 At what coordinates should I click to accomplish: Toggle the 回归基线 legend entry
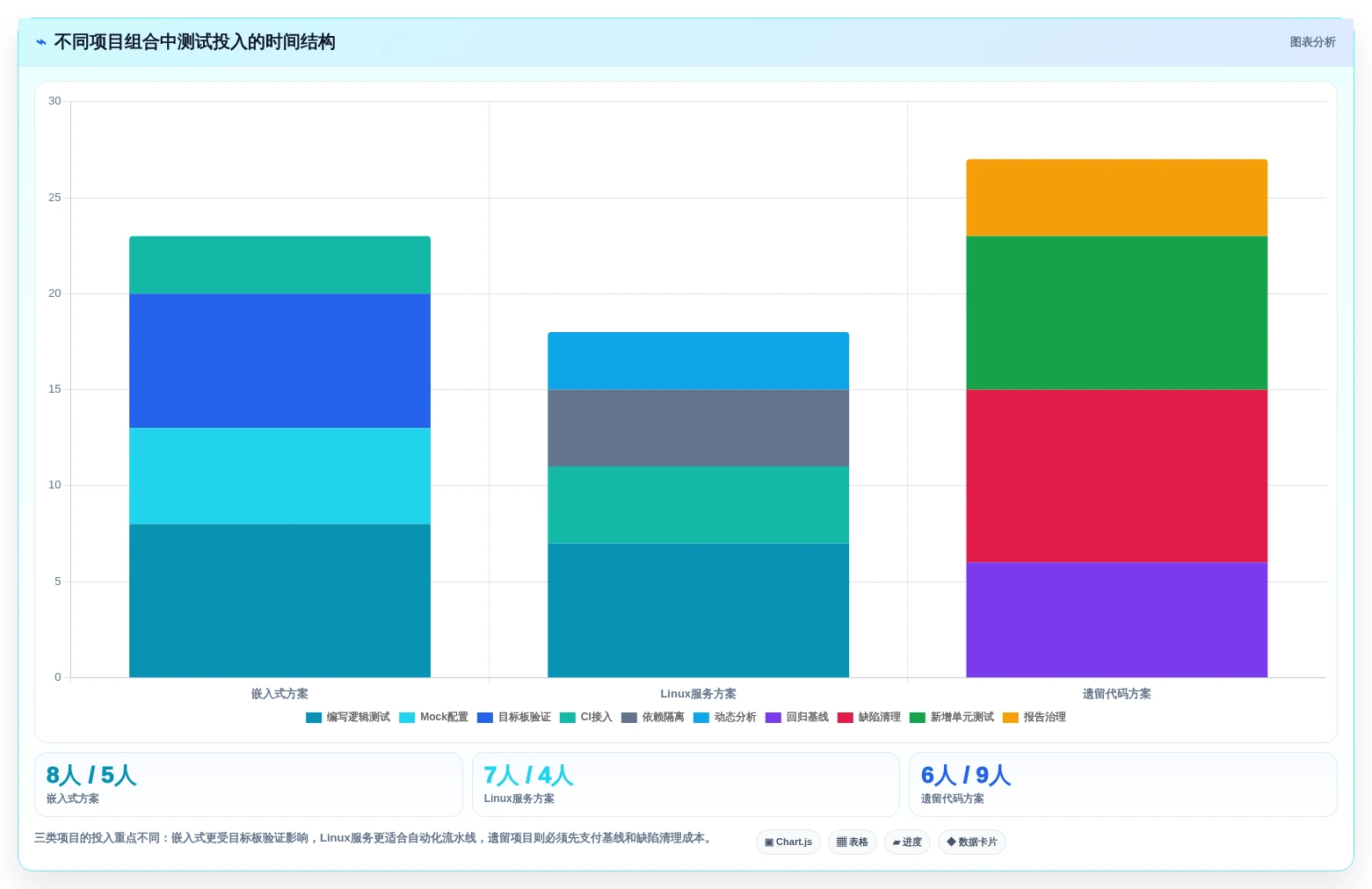click(x=797, y=718)
